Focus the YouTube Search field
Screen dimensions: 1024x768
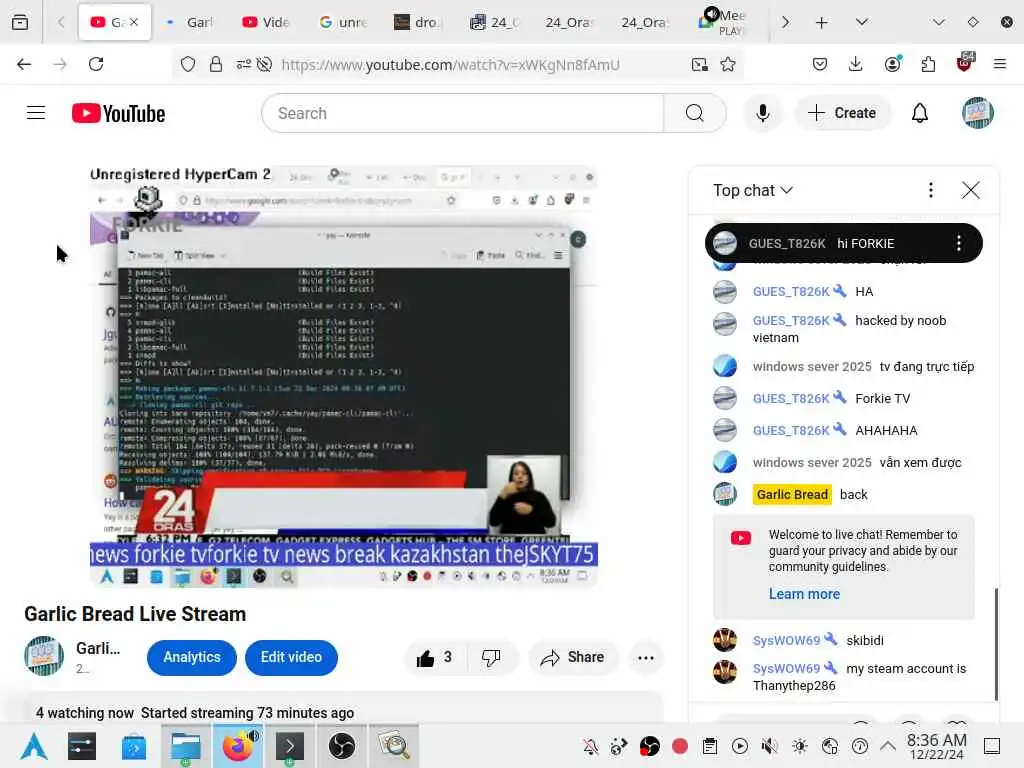pos(463,113)
